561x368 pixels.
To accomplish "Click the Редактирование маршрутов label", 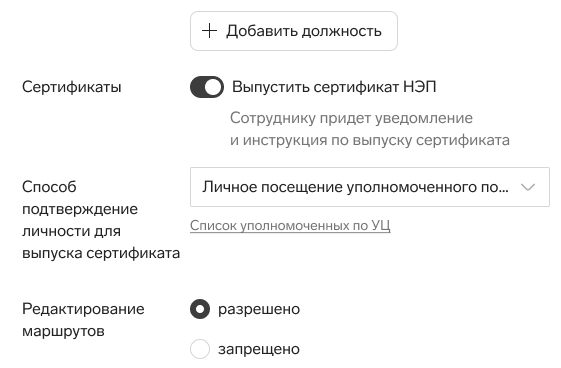I will tap(83, 320).
